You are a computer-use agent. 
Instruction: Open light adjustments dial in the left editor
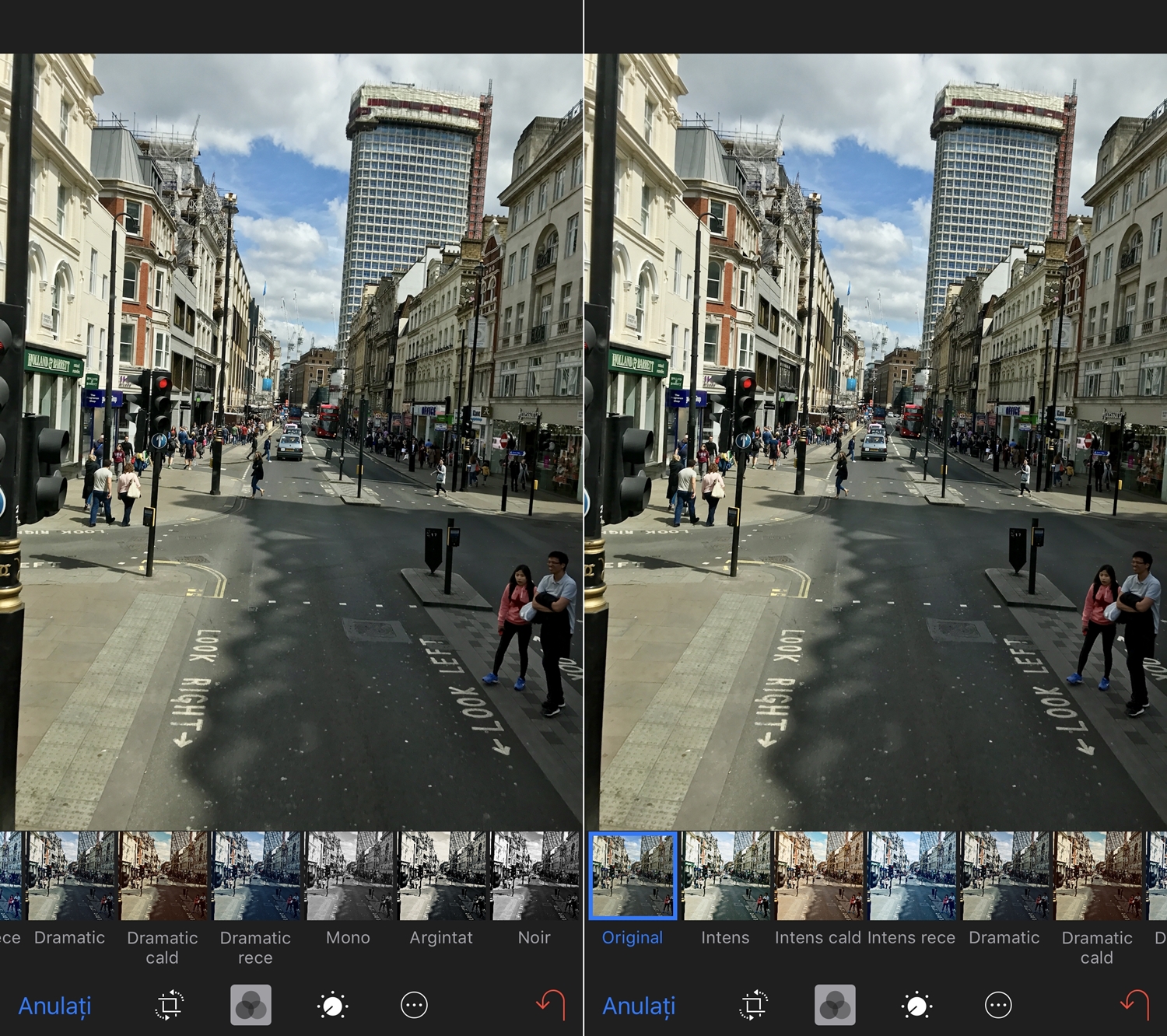click(x=332, y=1005)
